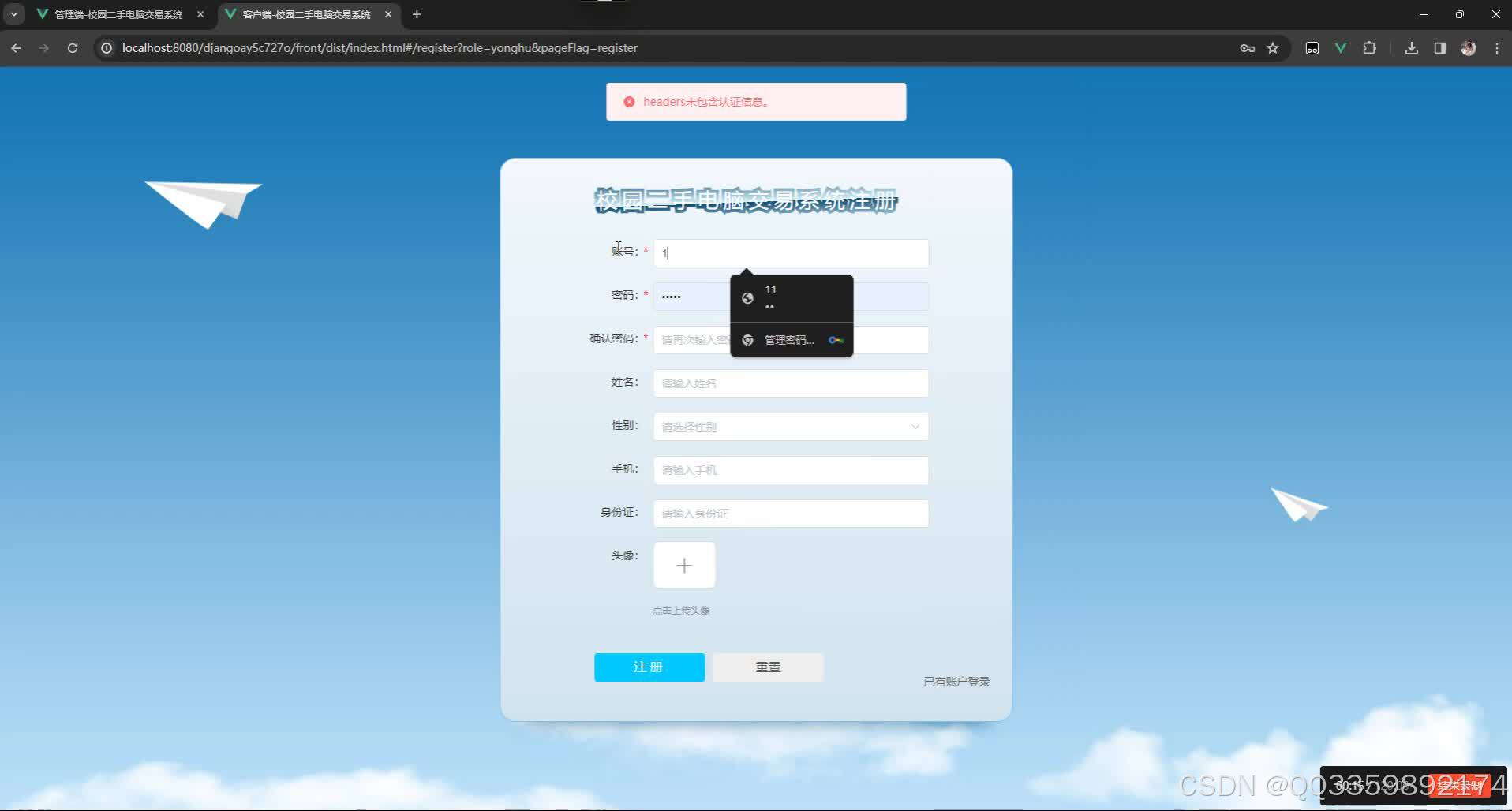Bookmark this page with the star
The width and height of the screenshot is (1512, 811).
(x=1273, y=48)
